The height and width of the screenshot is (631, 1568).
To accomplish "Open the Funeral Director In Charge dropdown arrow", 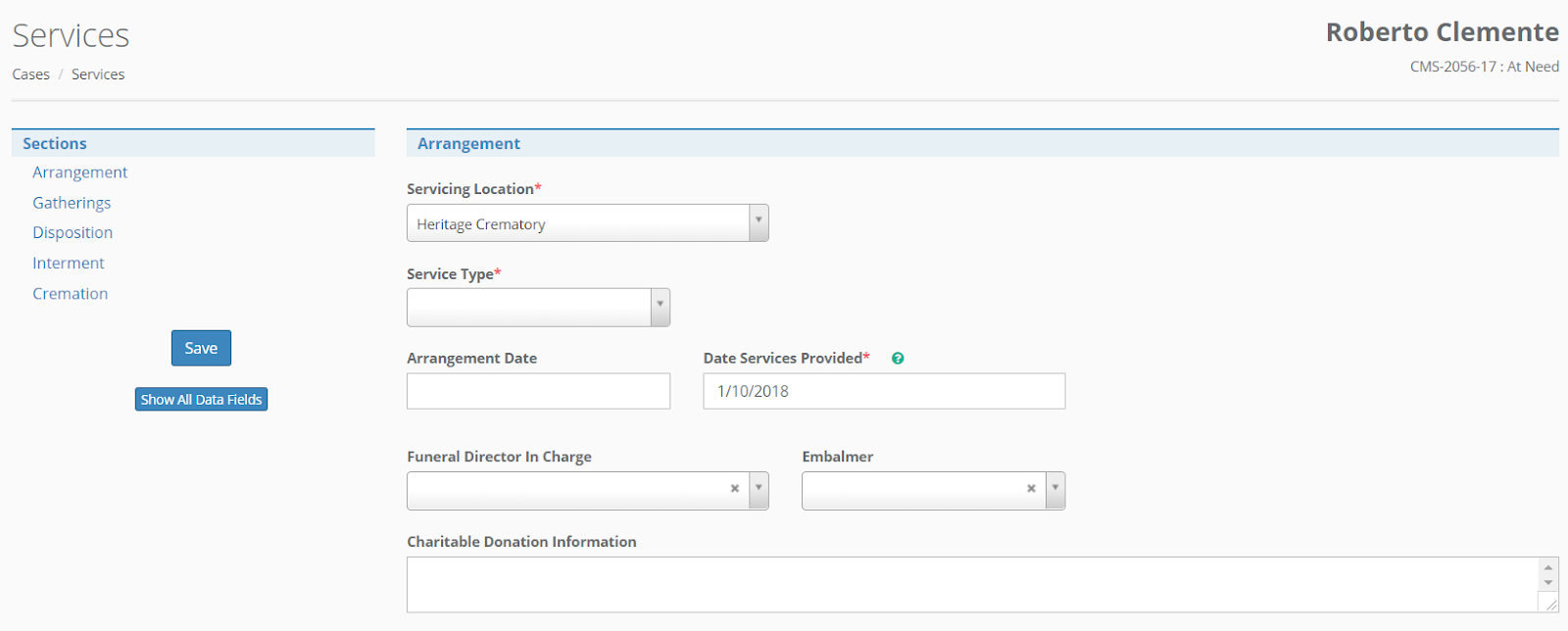I will pos(759,490).
